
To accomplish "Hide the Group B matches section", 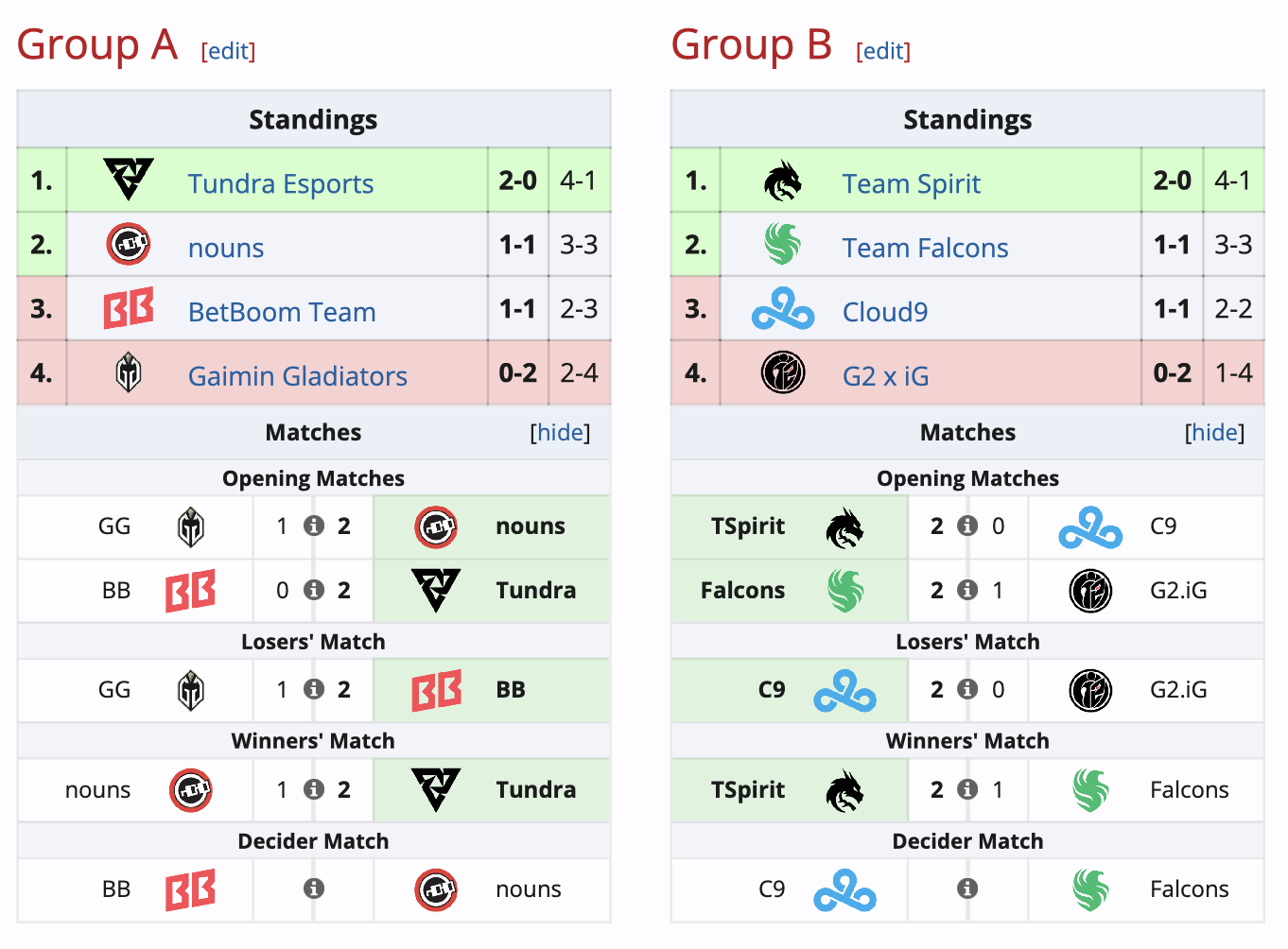I will [x=1215, y=432].
